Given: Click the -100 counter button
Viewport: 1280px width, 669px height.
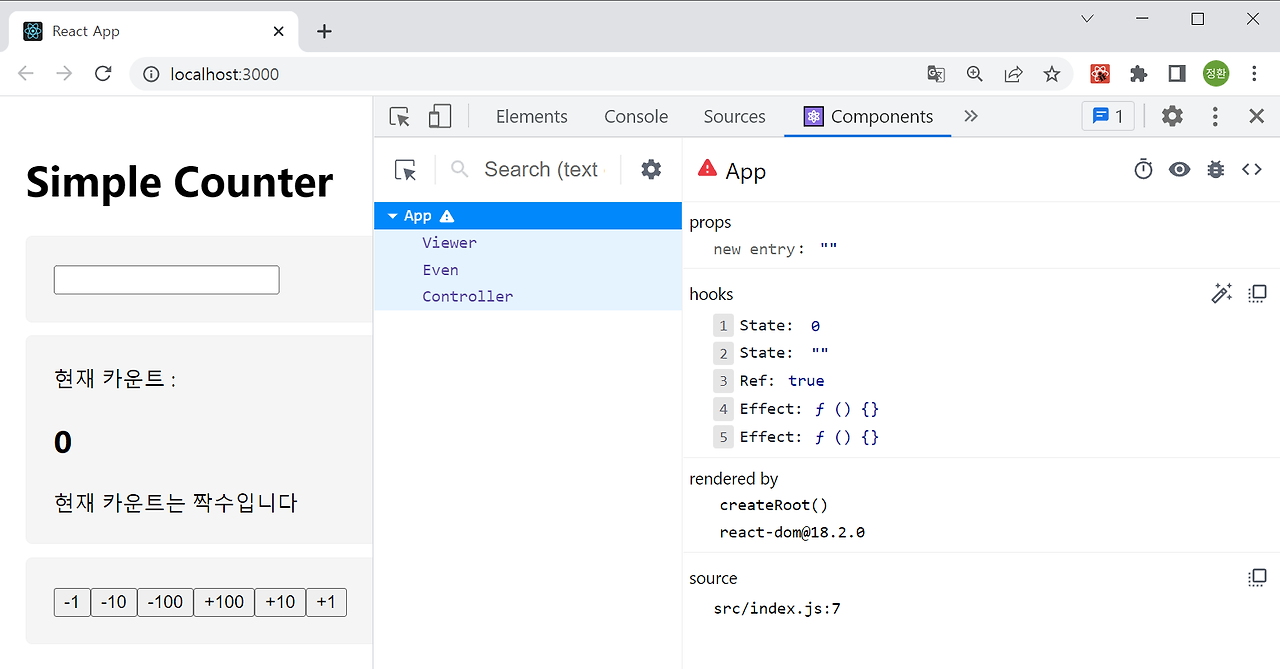Looking at the screenshot, I should click(x=165, y=602).
